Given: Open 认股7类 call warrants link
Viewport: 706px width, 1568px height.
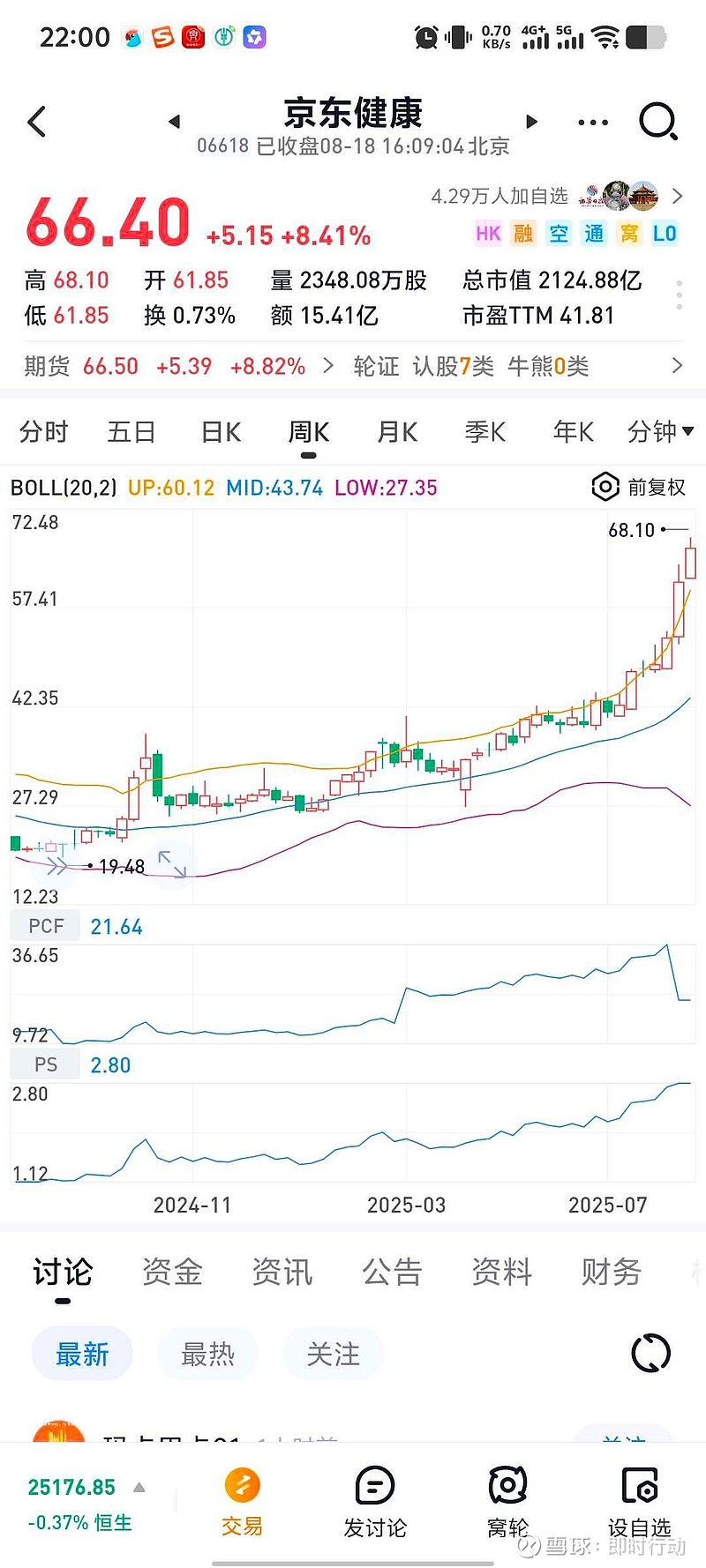Looking at the screenshot, I should tap(454, 366).
